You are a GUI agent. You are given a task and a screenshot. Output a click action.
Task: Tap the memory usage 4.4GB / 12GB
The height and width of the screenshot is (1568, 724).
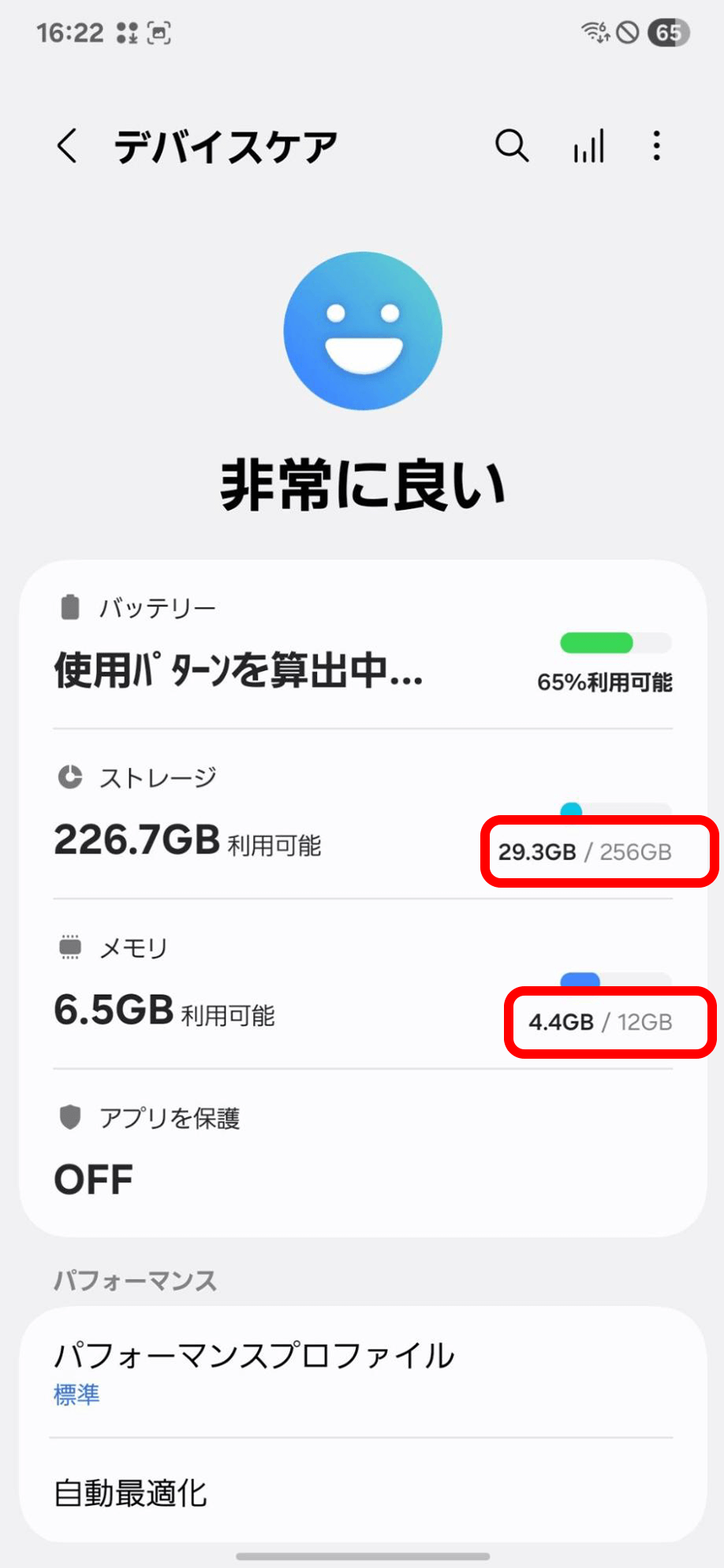(x=600, y=1022)
